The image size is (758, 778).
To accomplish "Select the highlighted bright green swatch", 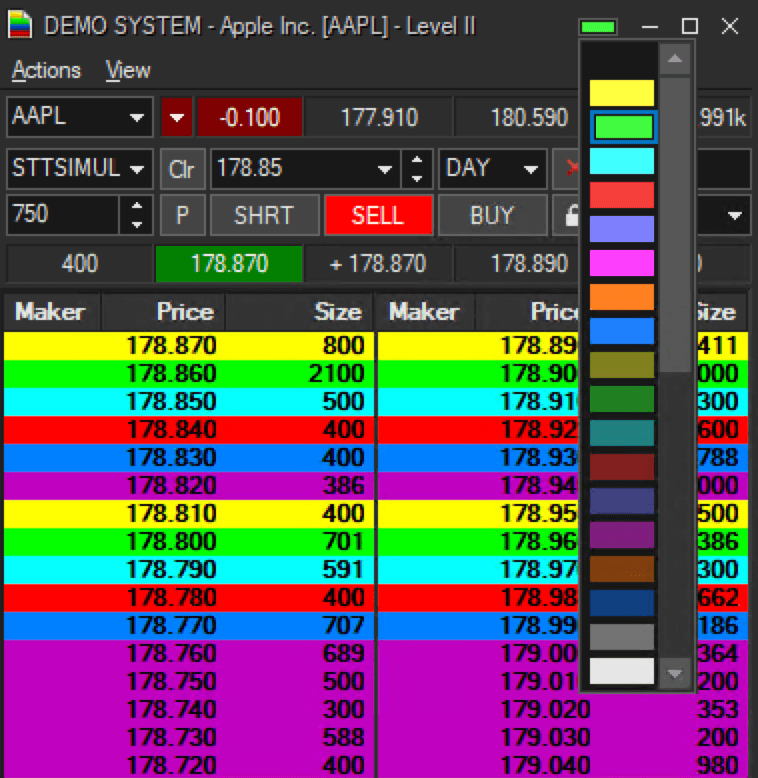I will point(624,127).
